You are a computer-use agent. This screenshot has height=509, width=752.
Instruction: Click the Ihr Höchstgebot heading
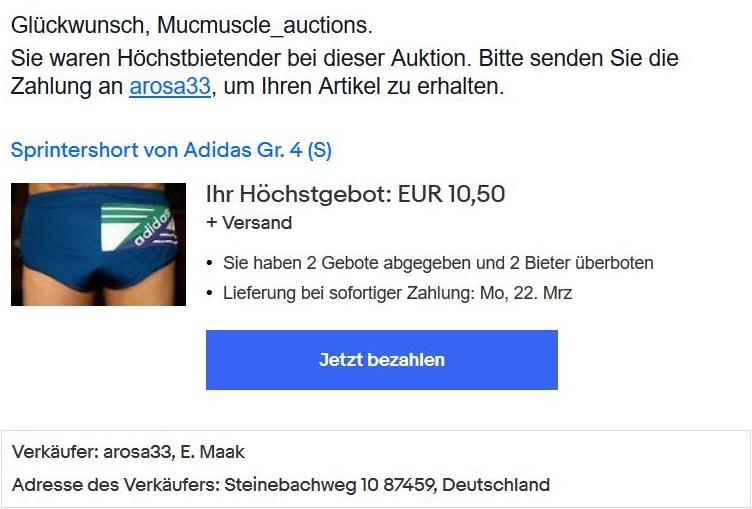355,194
